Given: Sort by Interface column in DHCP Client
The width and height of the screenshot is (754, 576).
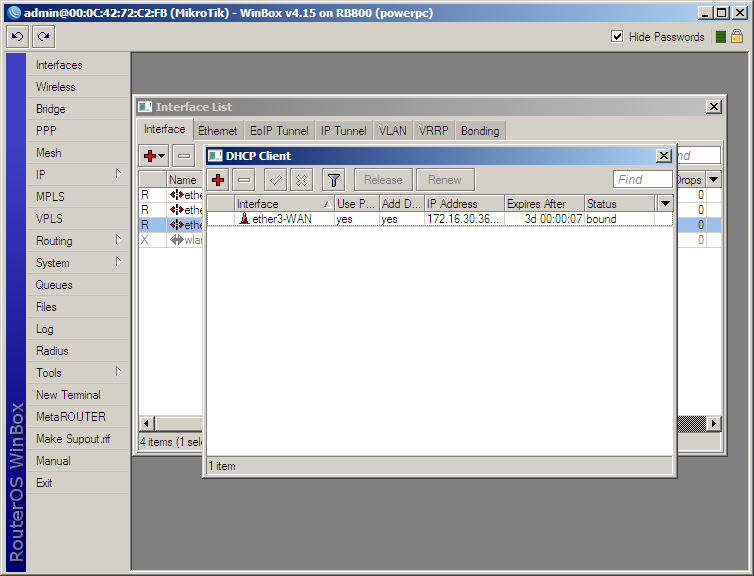Looking at the screenshot, I should point(284,204).
